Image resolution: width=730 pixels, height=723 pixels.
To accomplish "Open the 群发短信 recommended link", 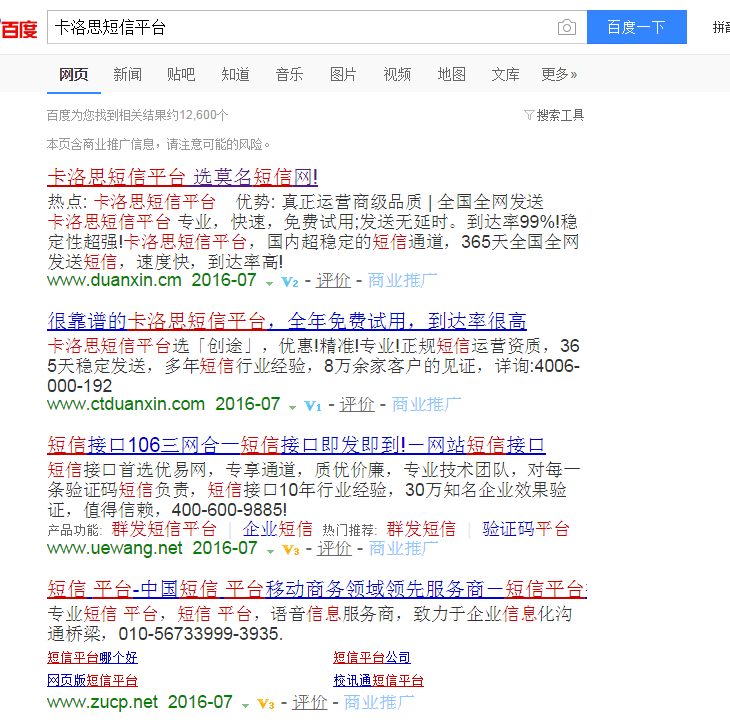I will [421, 529].
